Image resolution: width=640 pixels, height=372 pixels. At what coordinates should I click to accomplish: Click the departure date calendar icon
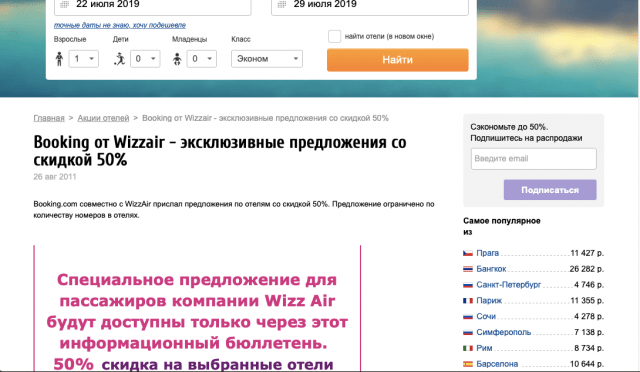point(64,4)
